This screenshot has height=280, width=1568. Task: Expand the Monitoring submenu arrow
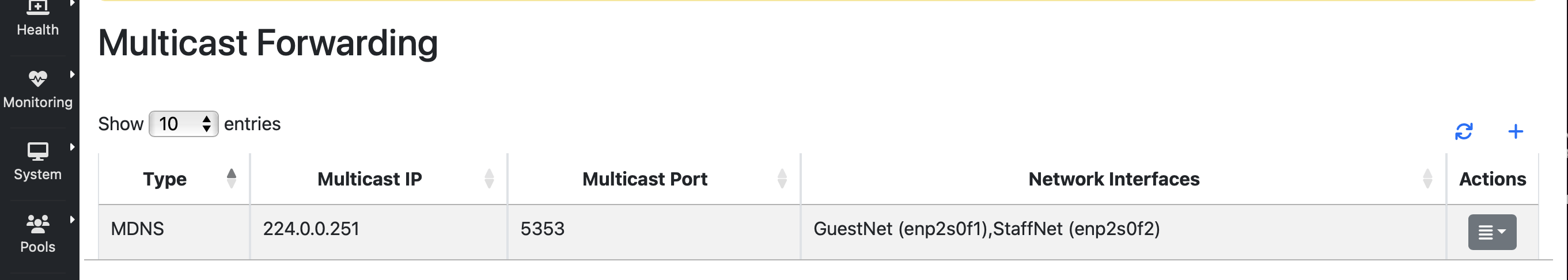73,74
